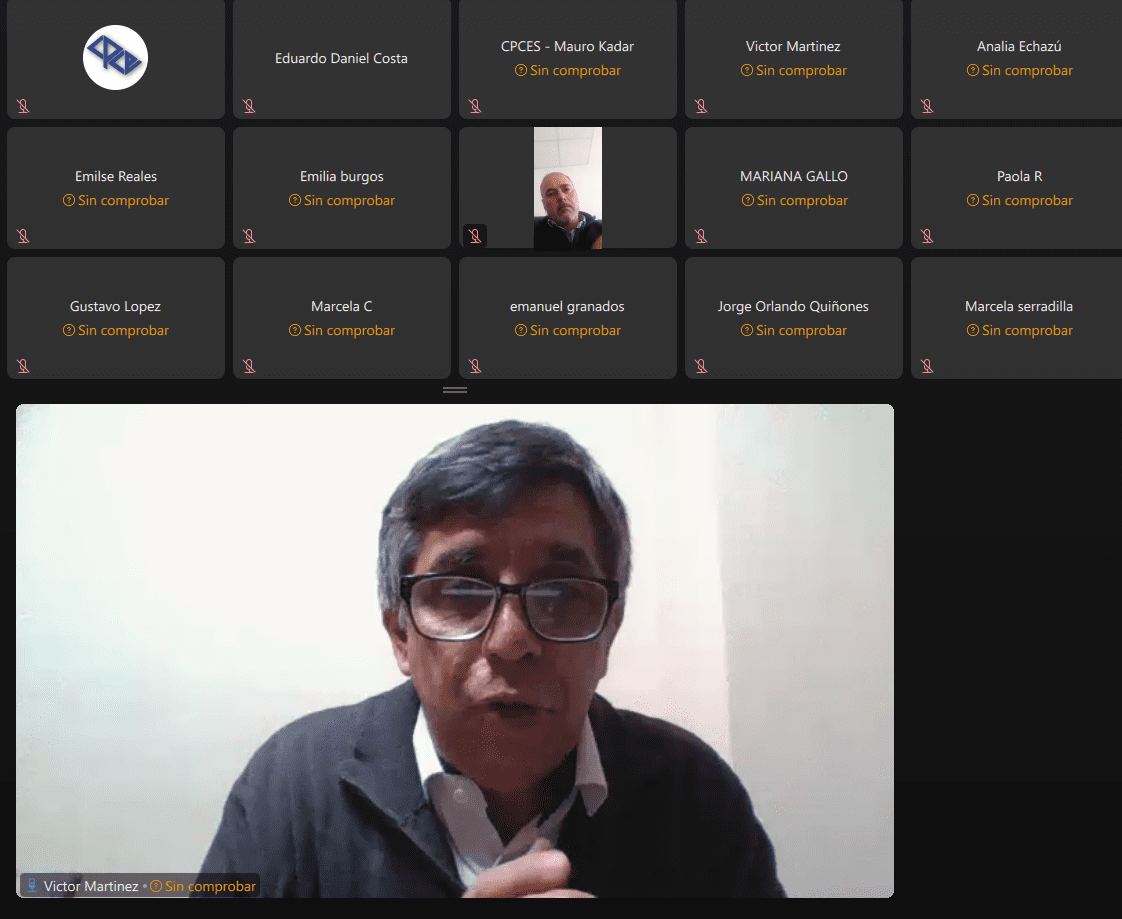Image resolution: width=1122 pixels, height=919 pixels.
Task: Click the question-mark icon beside Victor Martinez's main video label
Action: pos(155,886)
